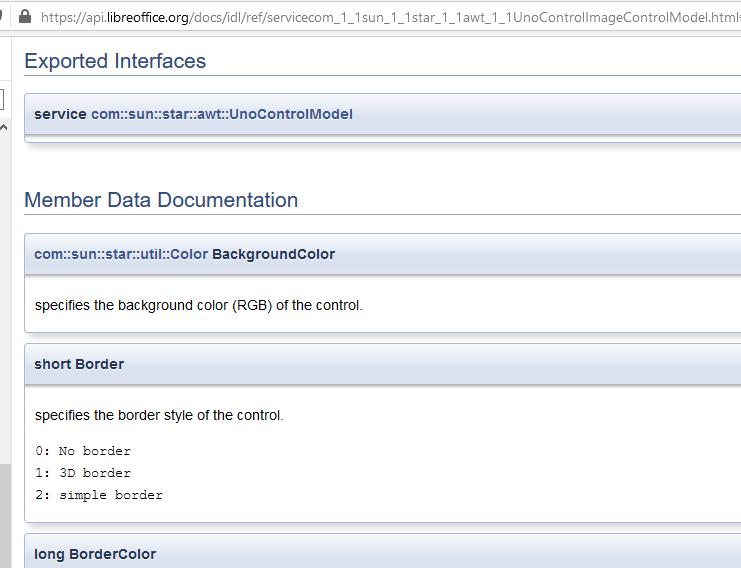Click the shield icon left of the padlock
741x568 pixels.
point(3,17)
